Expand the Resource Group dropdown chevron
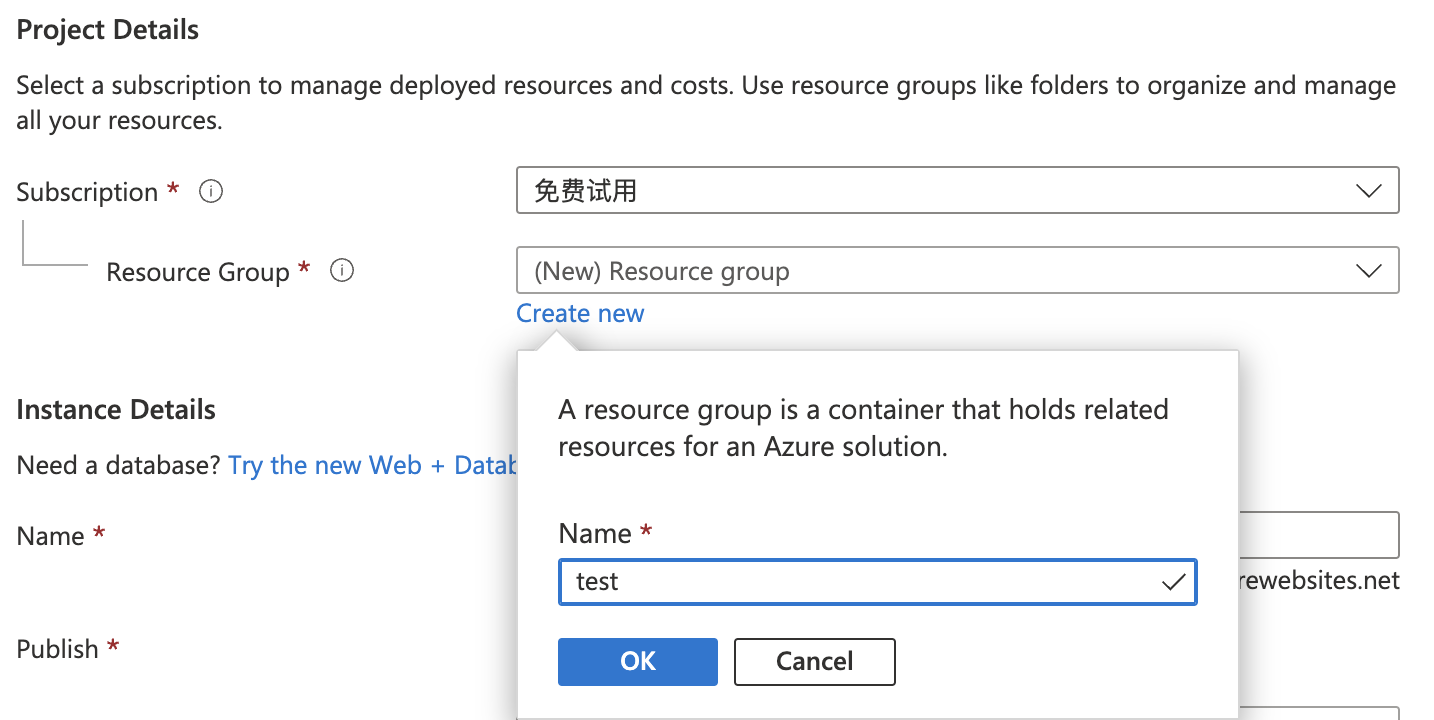This screenshot has width=1434, height=720. pyautogui.click(x=1368, y=271)
